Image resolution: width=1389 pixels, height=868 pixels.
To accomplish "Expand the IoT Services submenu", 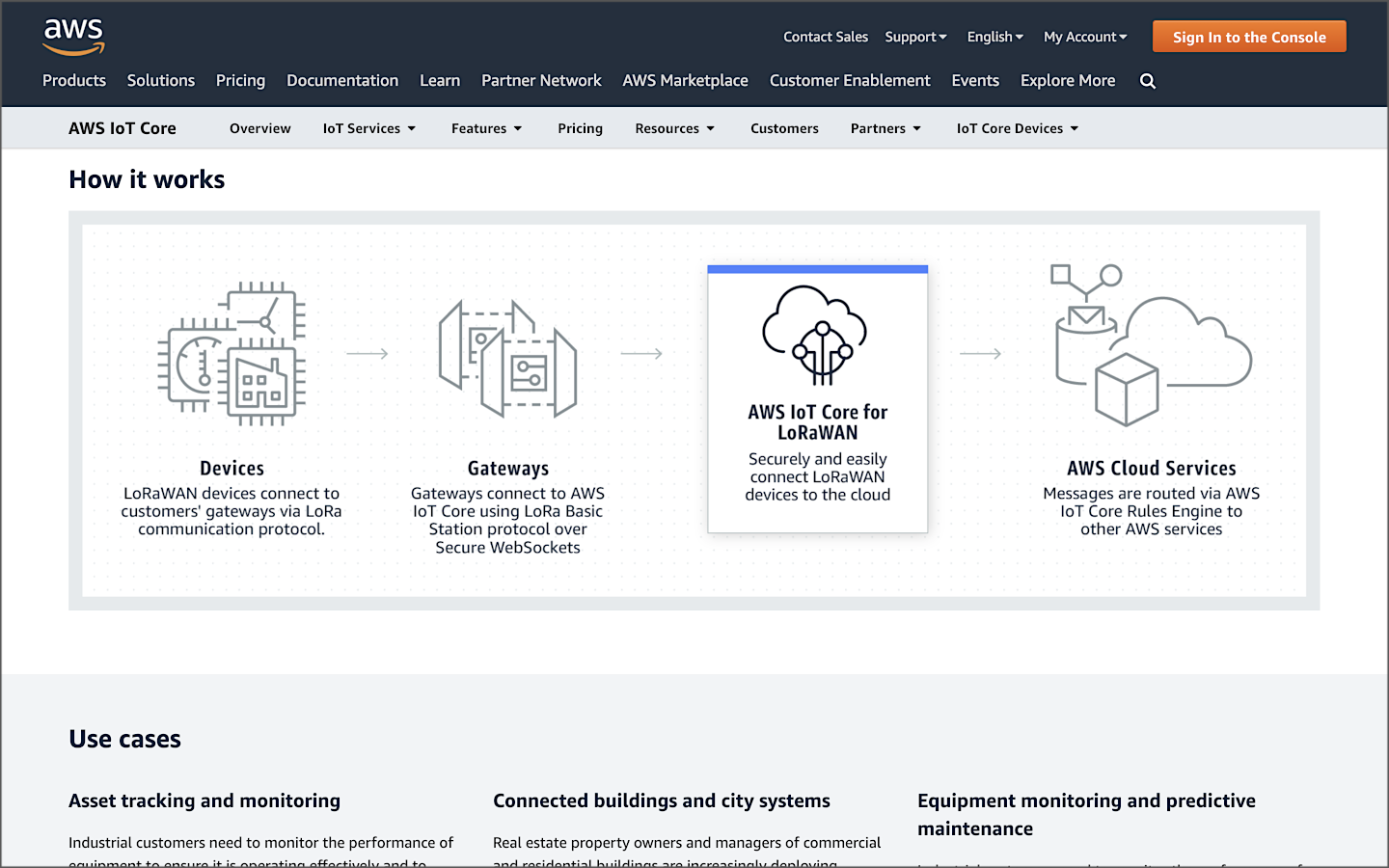I will pyautogui.click(x=368, y=128).
